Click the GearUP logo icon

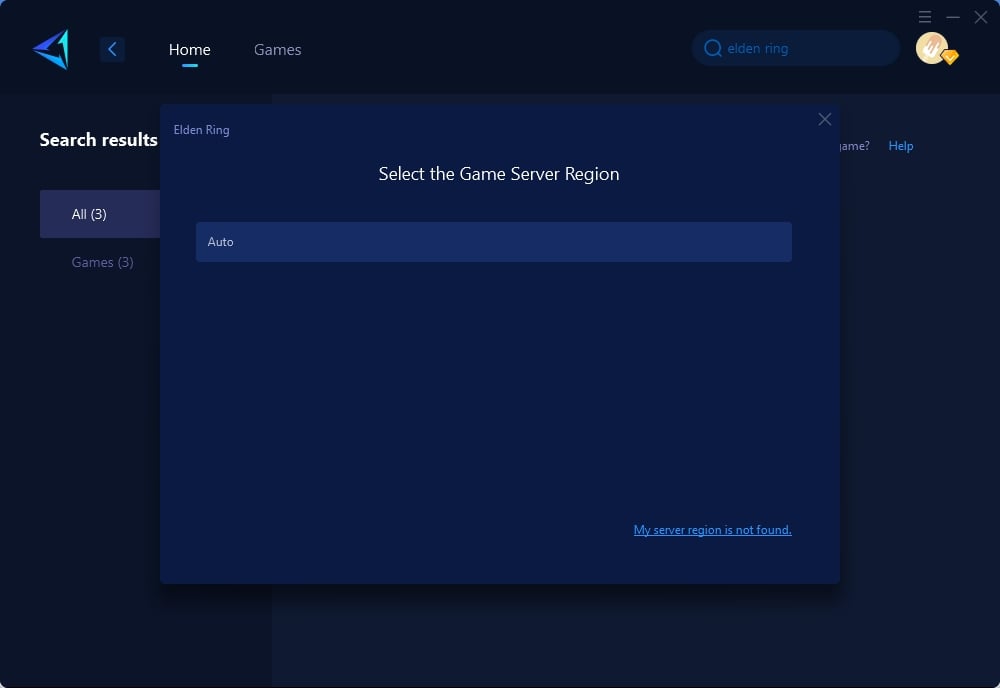[51, 49]
